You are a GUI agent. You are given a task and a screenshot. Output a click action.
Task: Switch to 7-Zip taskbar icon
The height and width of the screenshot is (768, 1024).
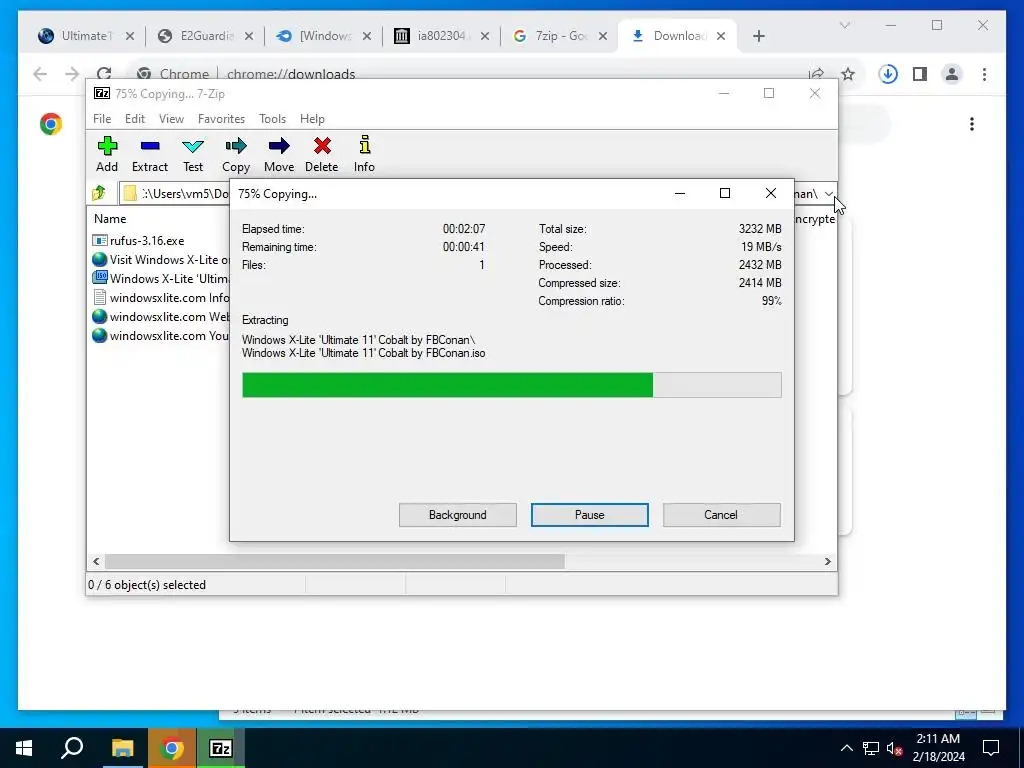pos(221,748)
